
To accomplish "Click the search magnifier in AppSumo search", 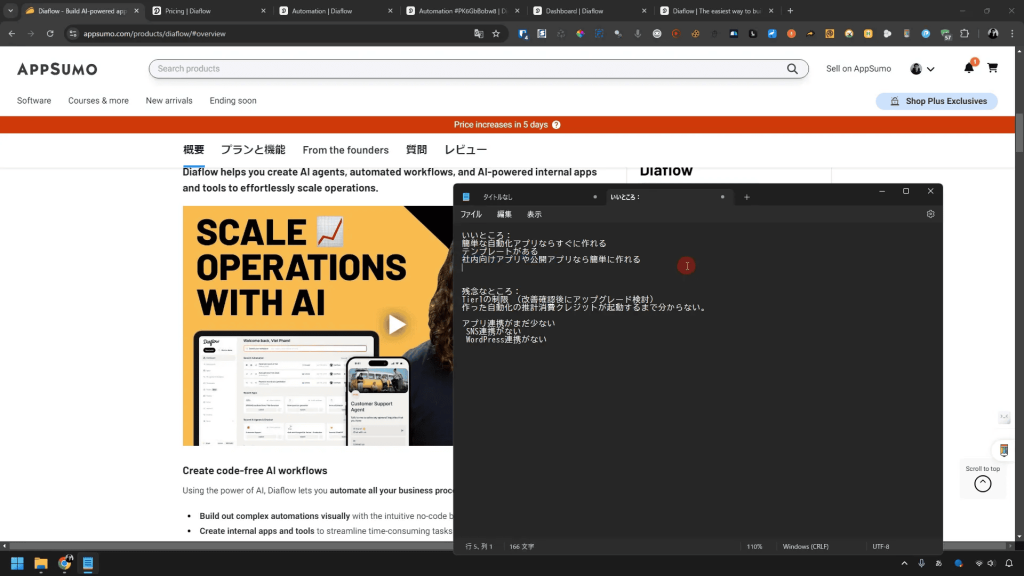I will click(x=792, y=69).
